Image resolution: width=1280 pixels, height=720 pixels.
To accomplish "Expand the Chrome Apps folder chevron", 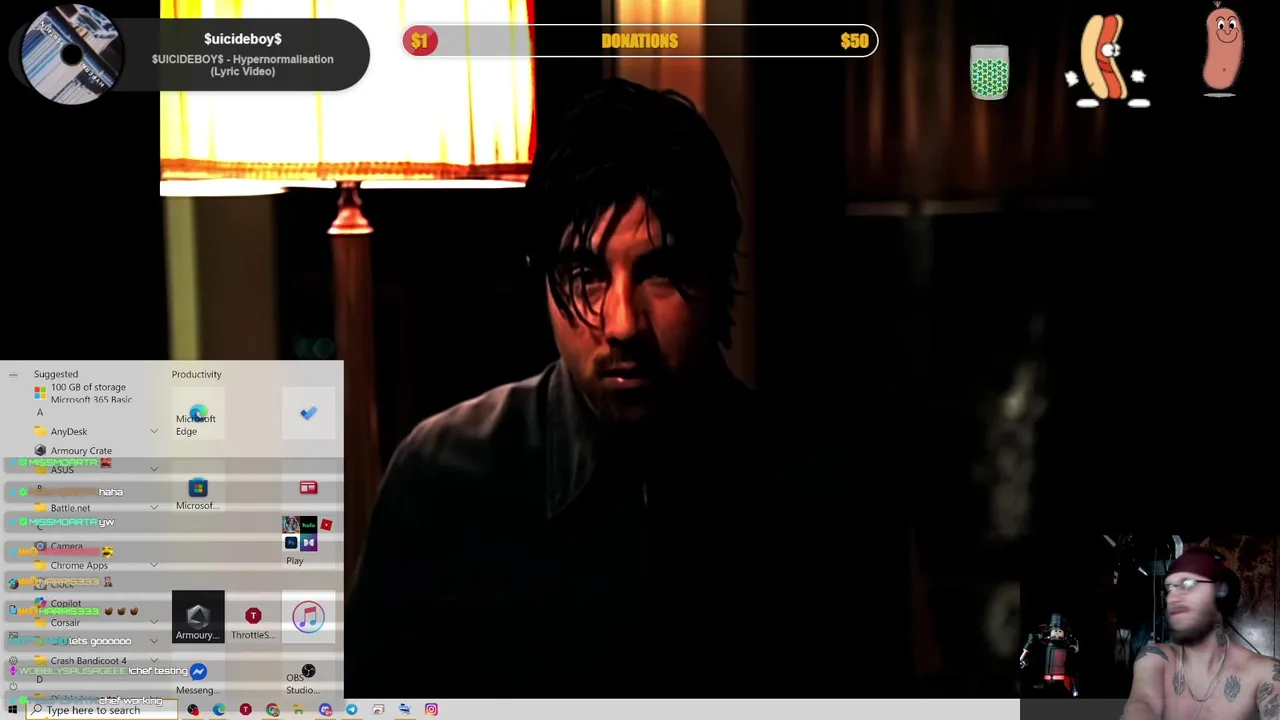I will [154, 566].
